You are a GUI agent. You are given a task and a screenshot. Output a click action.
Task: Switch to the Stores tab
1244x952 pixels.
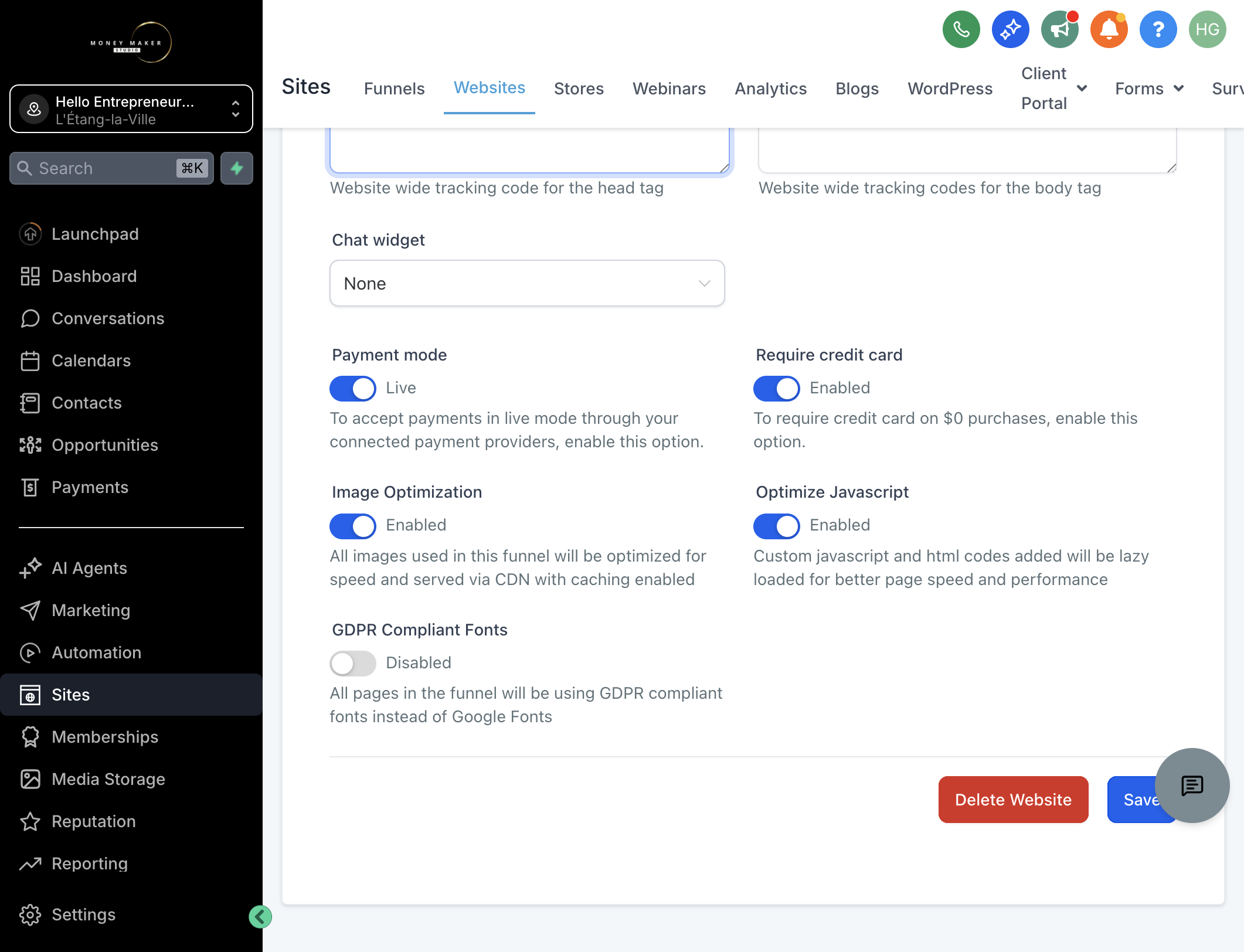579,89
